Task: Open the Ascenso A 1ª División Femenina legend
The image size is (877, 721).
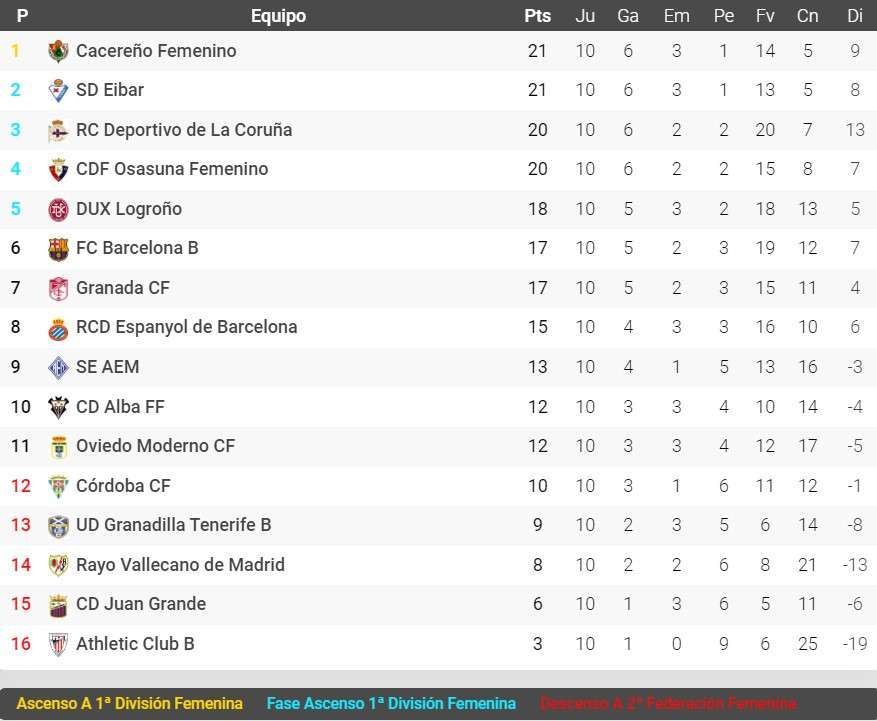Action: (x=130, y=703)
